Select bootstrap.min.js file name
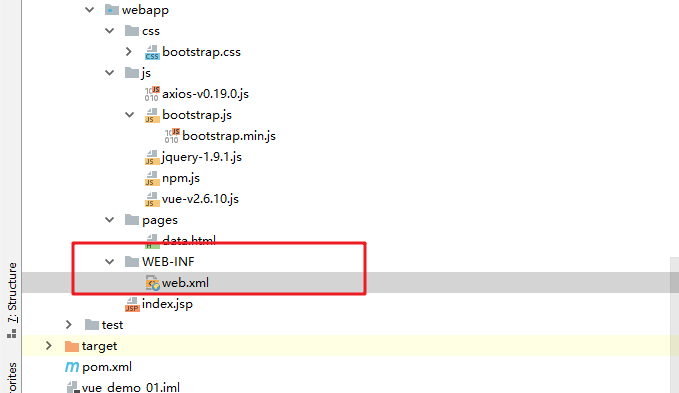 pyautogui.click(x=229, y=136)
